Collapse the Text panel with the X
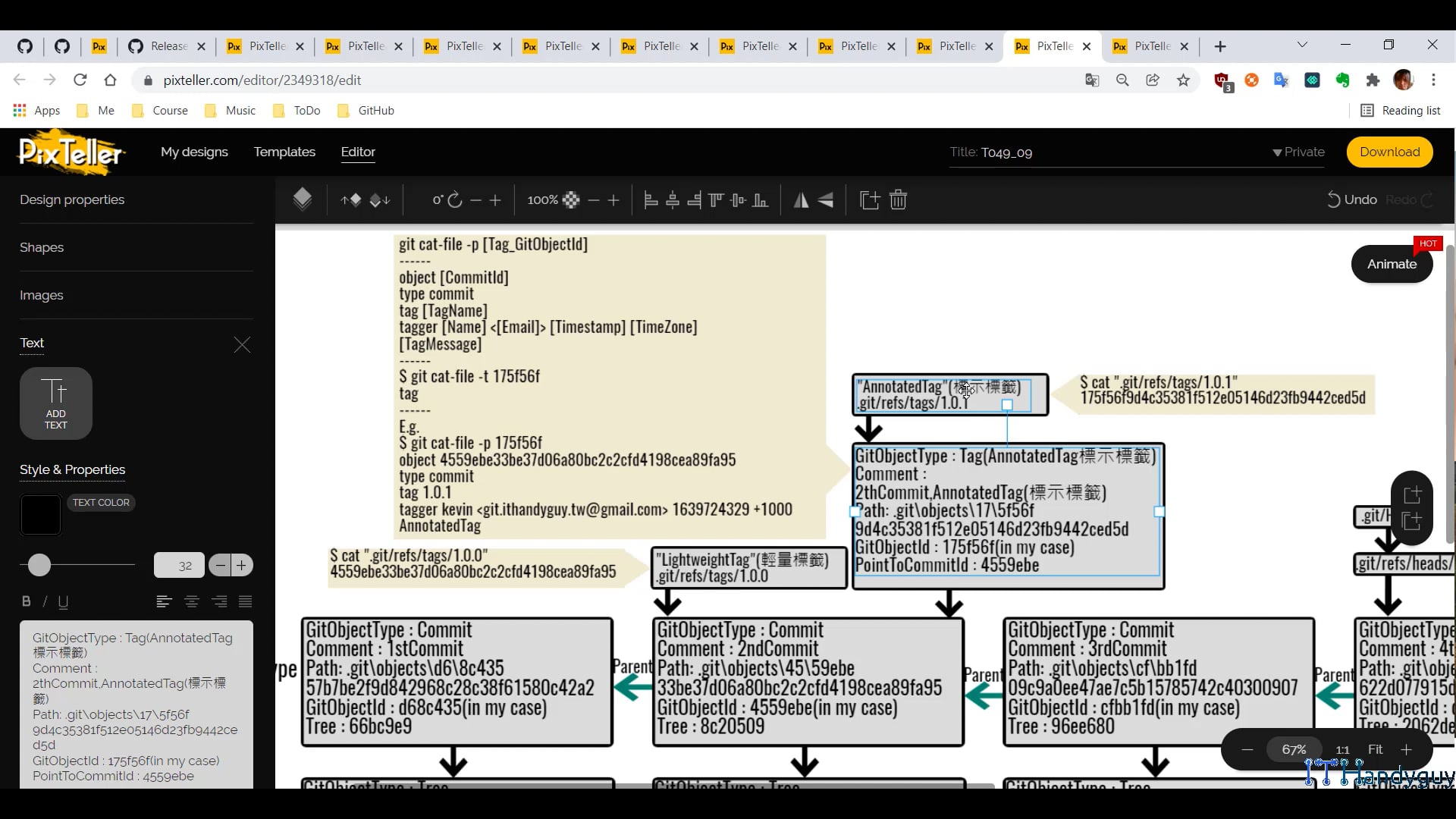Image resolution: width=1456 pixels, height=819 pixels. pos(242,345)
